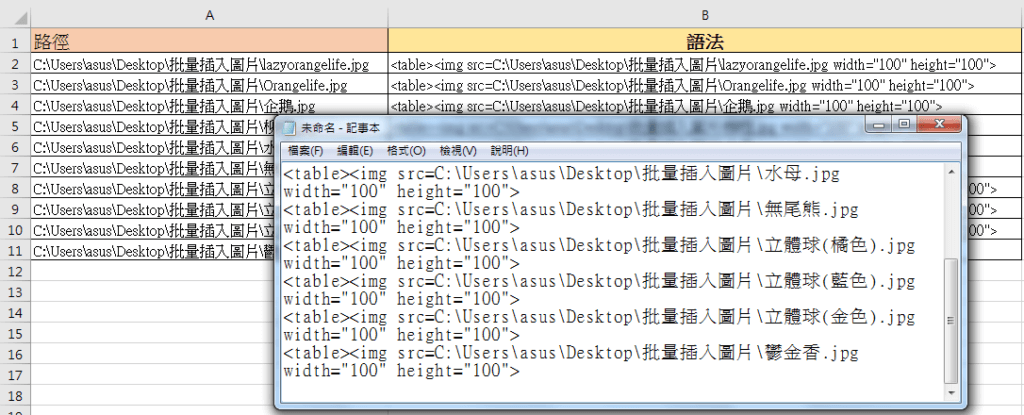Click the Notepad vertical scrollbar thumb
The image size is (1024, 415).
pos(950,320)
